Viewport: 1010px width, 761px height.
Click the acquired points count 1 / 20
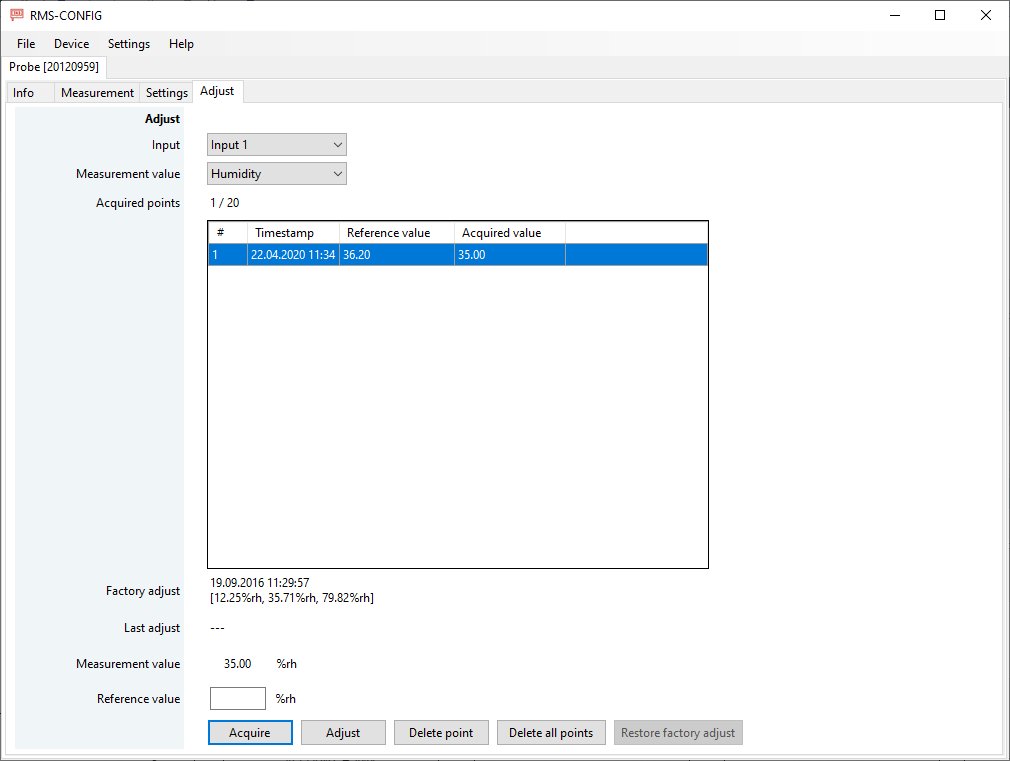225,203
